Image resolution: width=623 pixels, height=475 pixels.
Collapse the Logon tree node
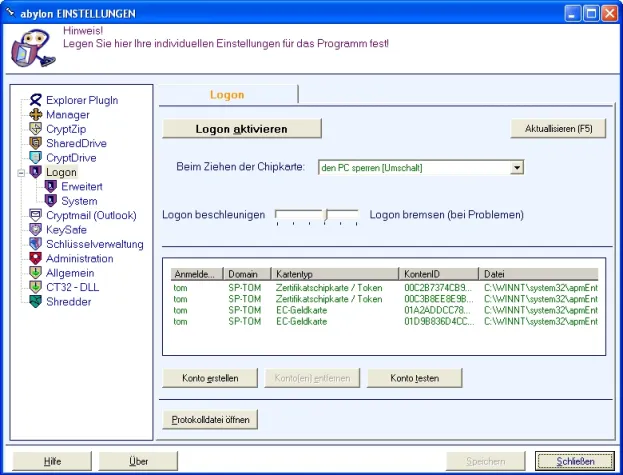pos(21,173)
